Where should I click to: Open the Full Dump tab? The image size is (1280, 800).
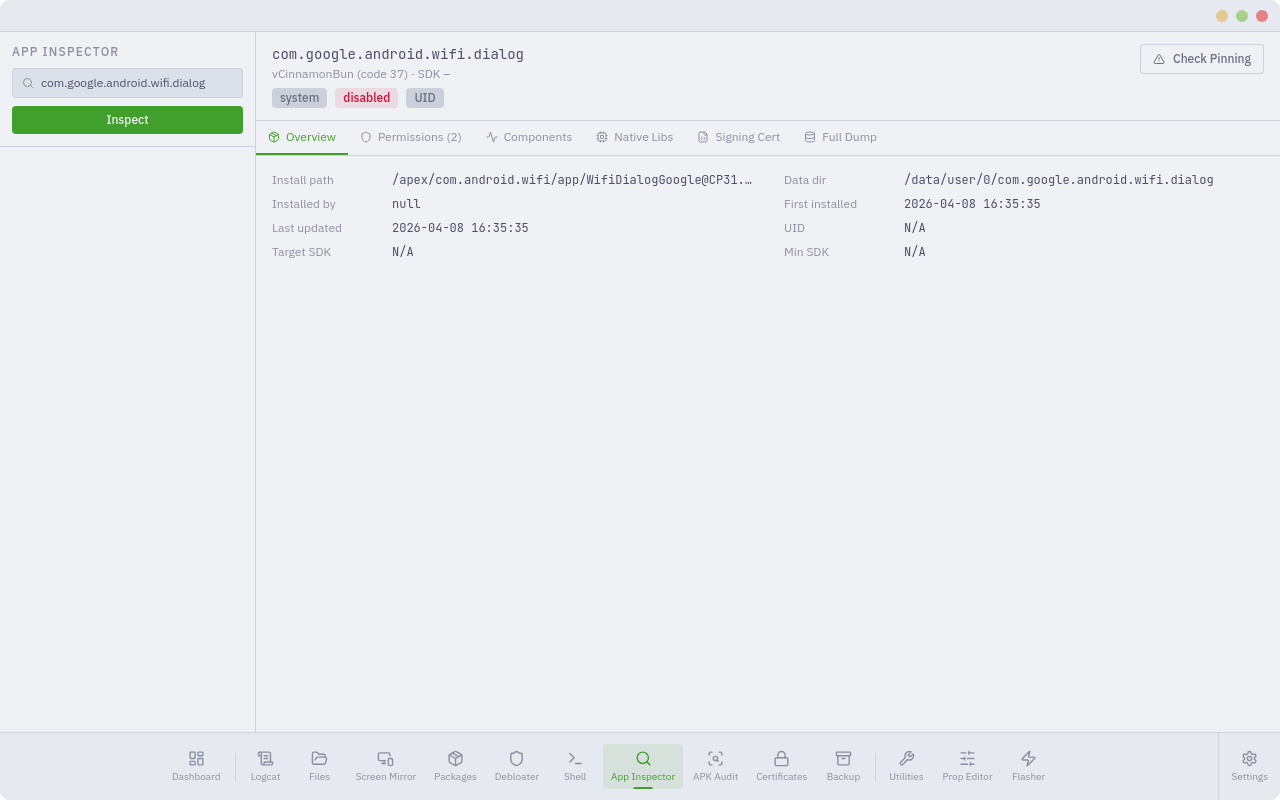click(x=841, y=137)
